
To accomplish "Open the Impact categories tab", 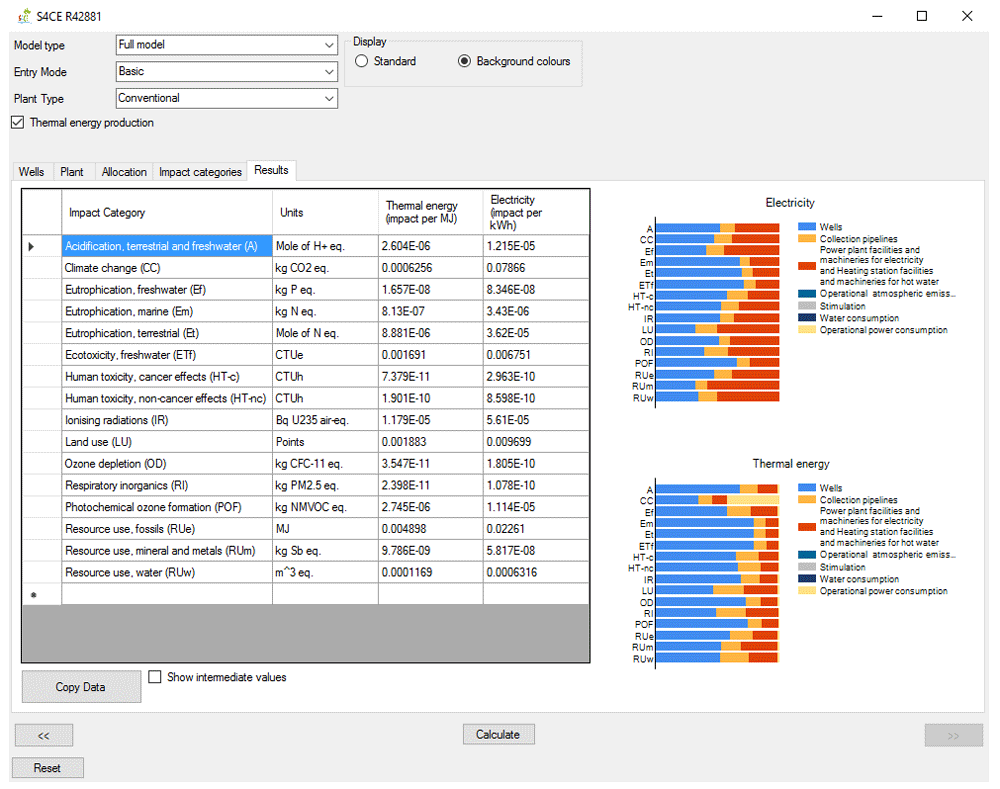I will click(x=200, y=172).
